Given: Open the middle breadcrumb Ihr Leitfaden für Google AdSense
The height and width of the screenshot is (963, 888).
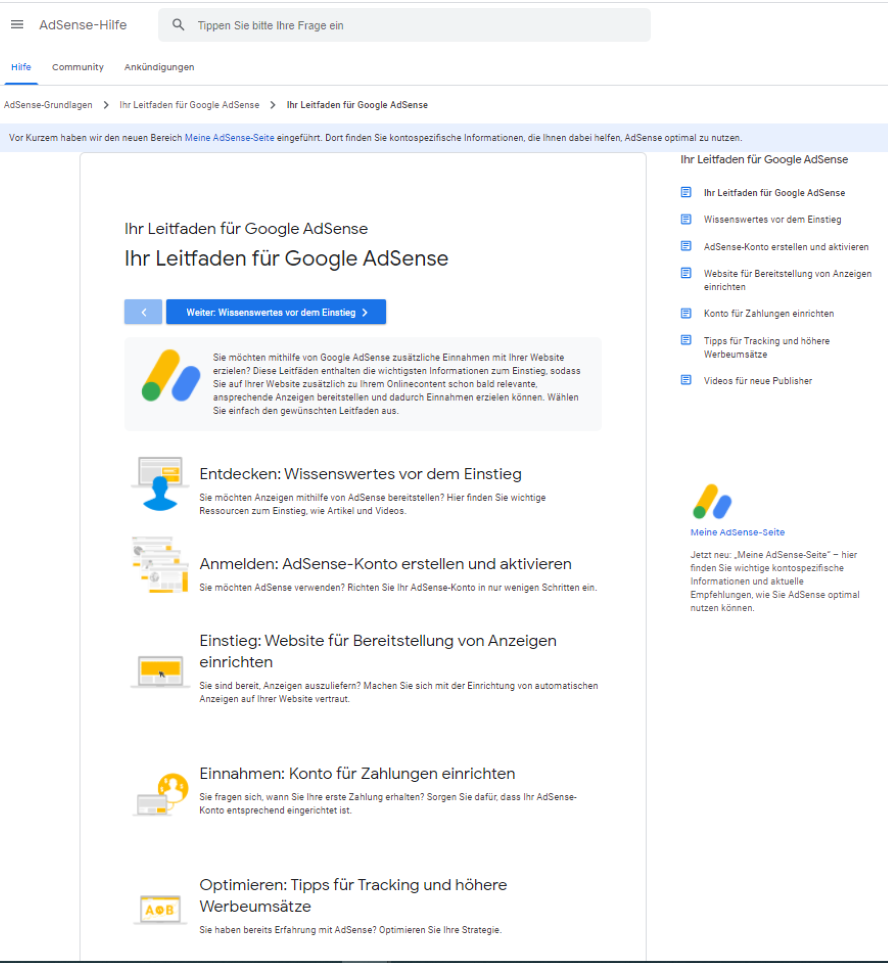Looking at the screenshot, I should point(189,105).
